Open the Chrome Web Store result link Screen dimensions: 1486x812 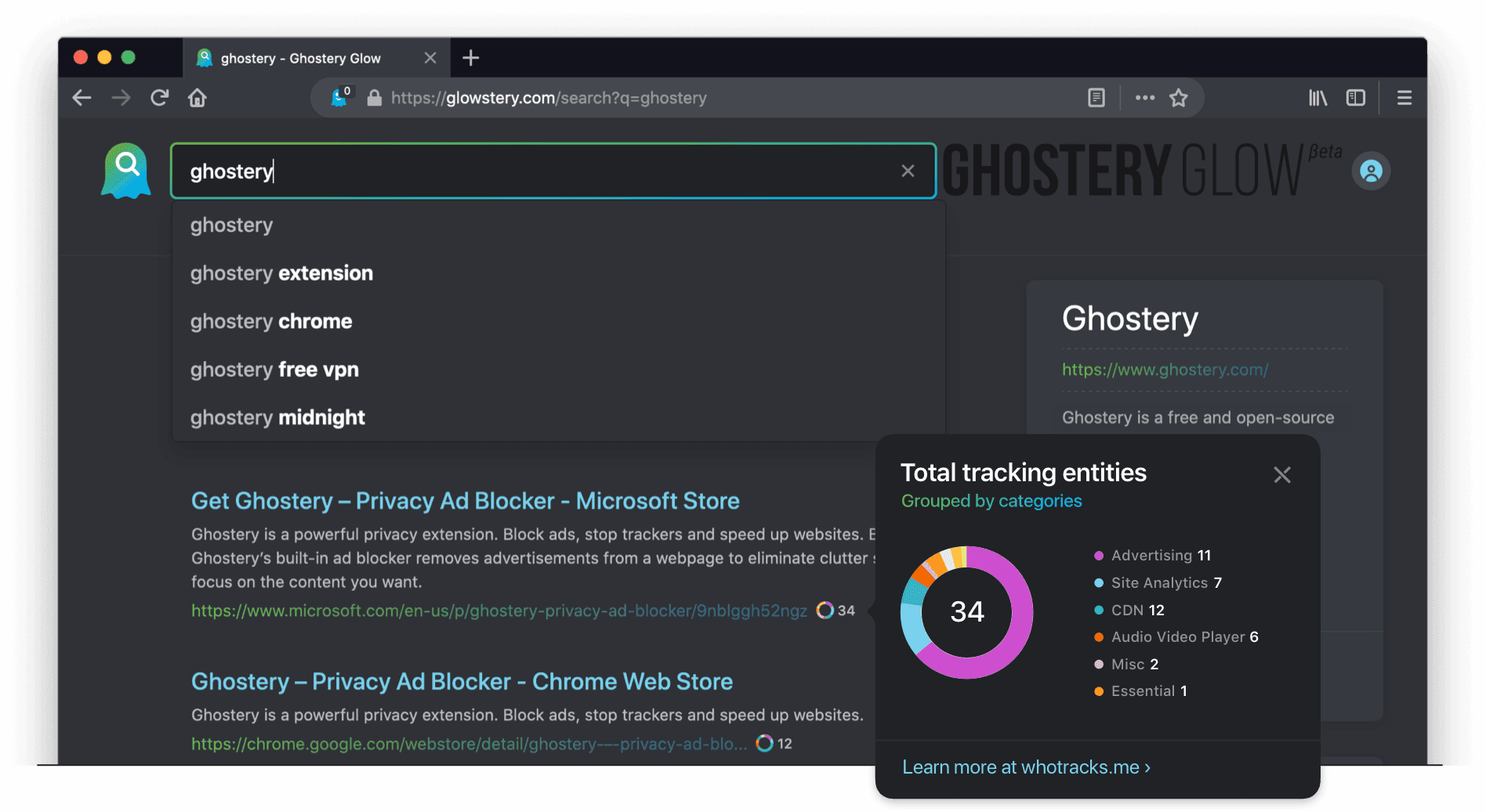tap(462, 681)
